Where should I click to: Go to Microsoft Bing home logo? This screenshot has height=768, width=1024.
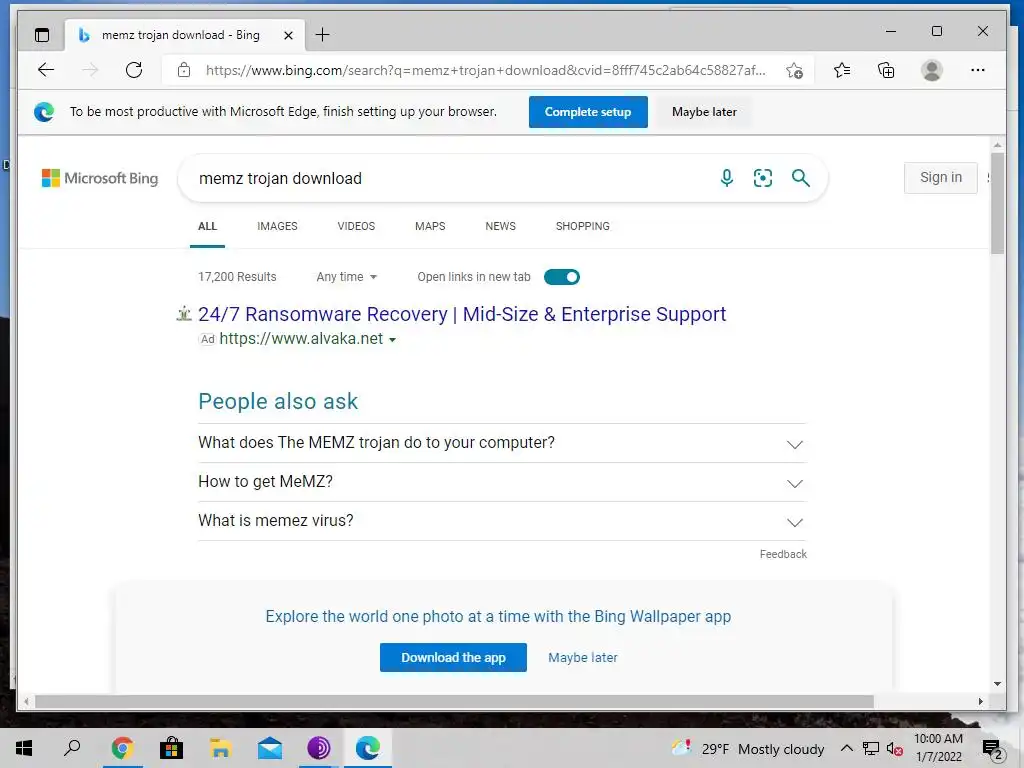pos(100,178)
